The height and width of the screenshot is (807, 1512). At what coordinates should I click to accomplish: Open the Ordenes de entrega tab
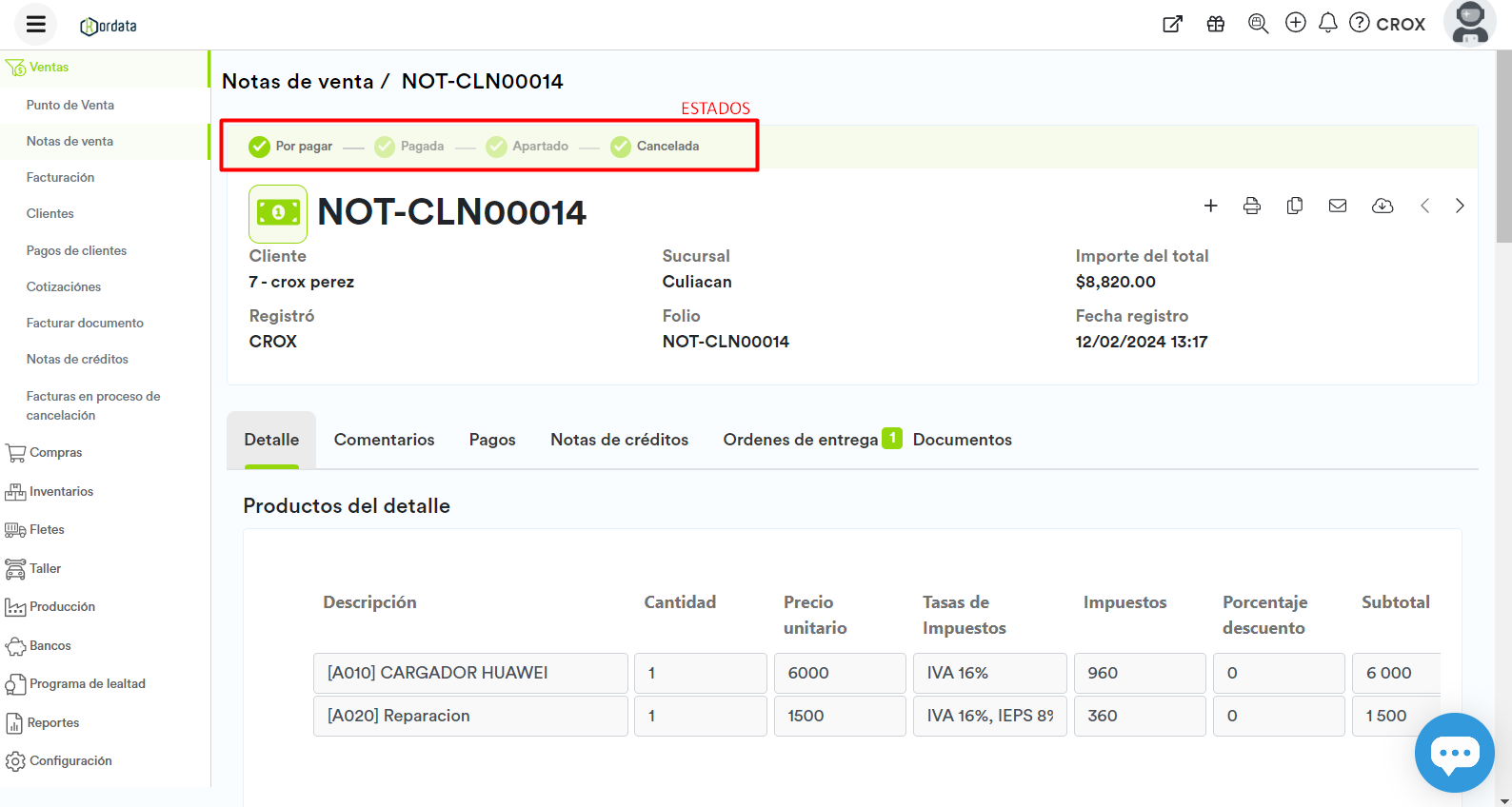800,440
